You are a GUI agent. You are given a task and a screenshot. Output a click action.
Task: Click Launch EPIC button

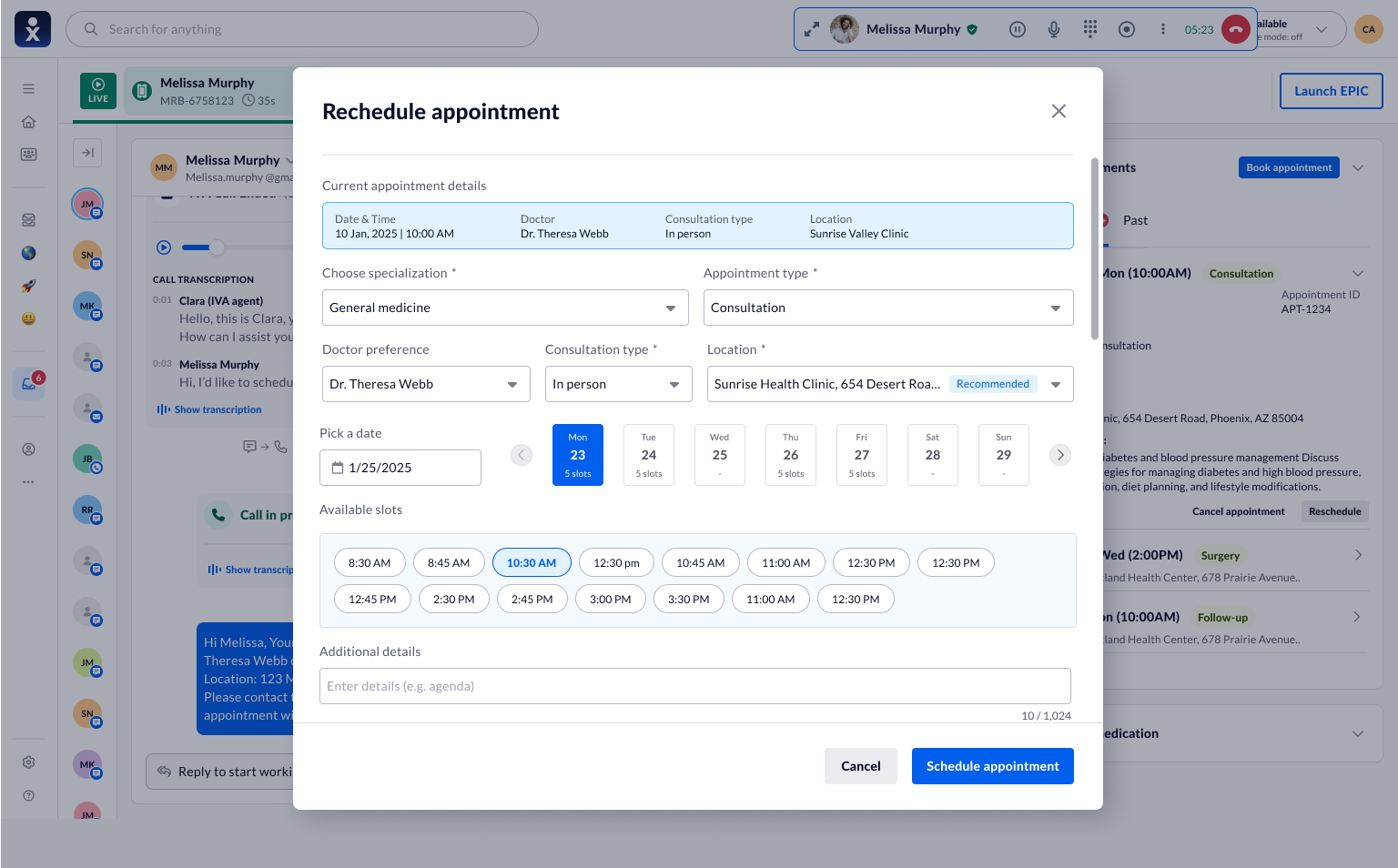[1332, 91]
